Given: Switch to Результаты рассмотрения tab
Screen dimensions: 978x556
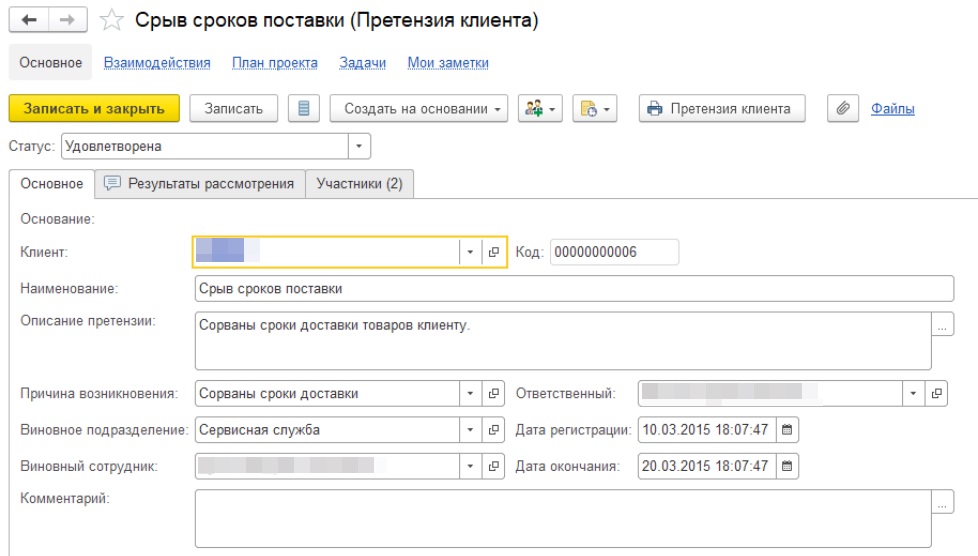Looking at the screenshot, I should click(200, 184).
